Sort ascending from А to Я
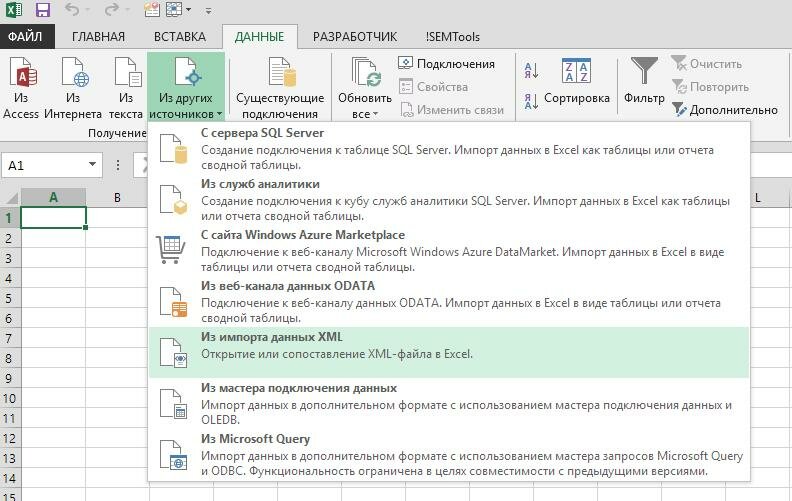The width and height of the screenshot is (792, 501). click(531, 70)
